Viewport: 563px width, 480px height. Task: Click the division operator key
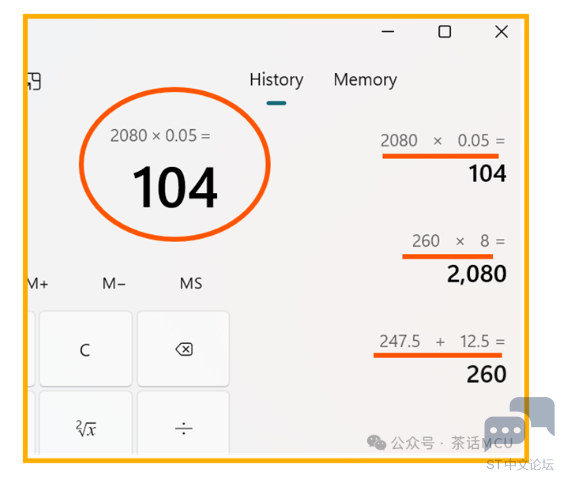click(x=183, y=424)
